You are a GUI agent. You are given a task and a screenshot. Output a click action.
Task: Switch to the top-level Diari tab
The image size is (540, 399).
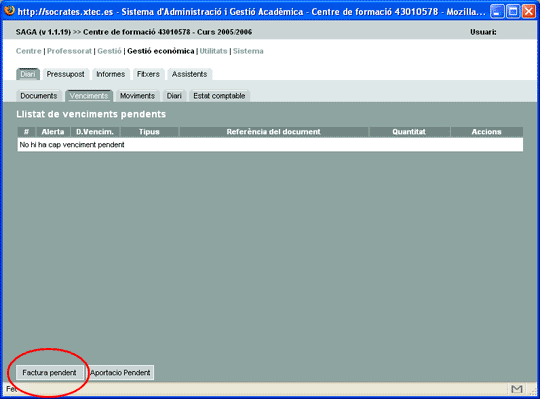(x=28, y=74)
